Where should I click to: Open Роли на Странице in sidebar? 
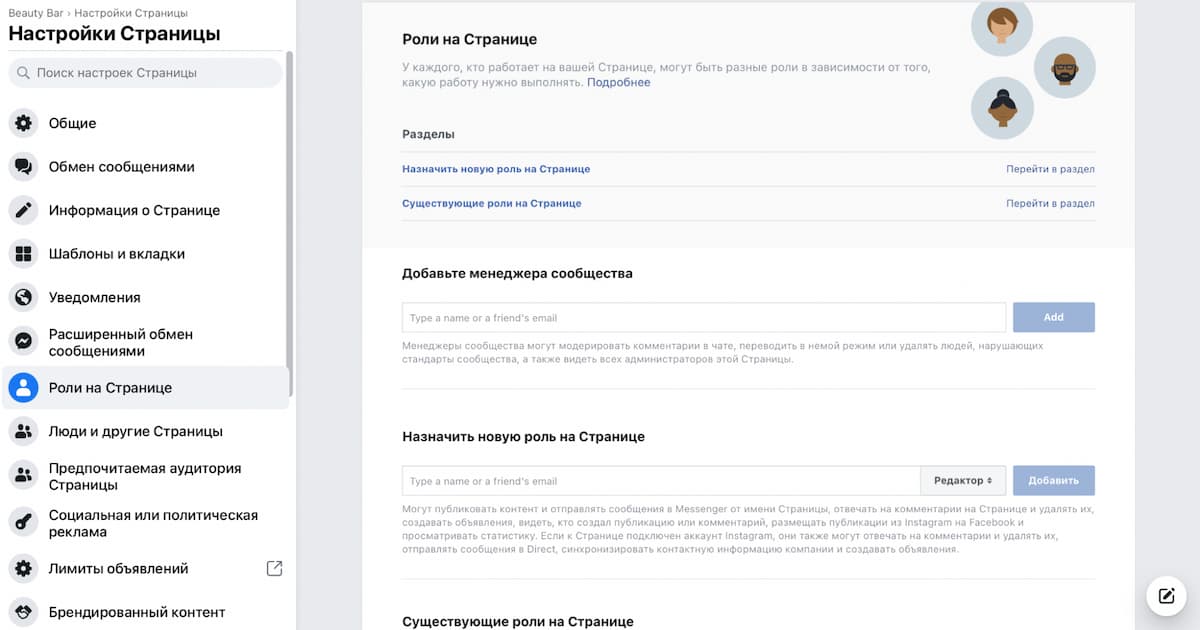pyautogui.click(x=110, y=388)
